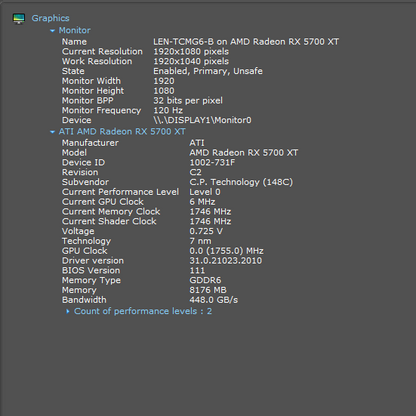Image resolution: width=416 pixels, height=416 pixels.
Task: Collapse the Monitor section arrow
Action: [52, 31]
